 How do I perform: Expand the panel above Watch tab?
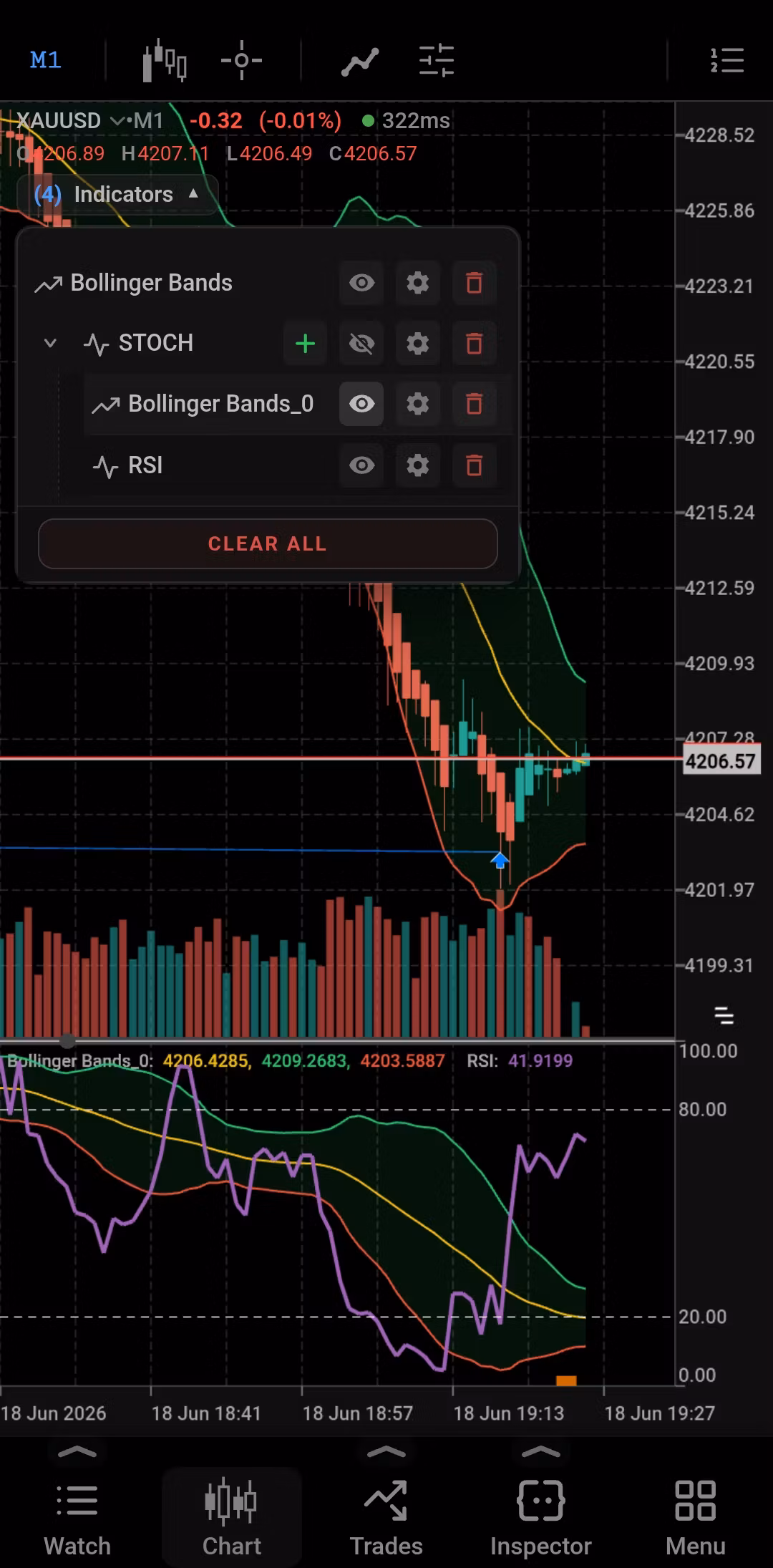click(77, 1452)
